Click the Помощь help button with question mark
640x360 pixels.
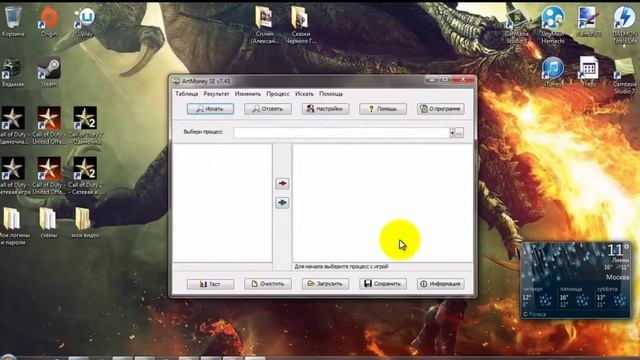383,109
